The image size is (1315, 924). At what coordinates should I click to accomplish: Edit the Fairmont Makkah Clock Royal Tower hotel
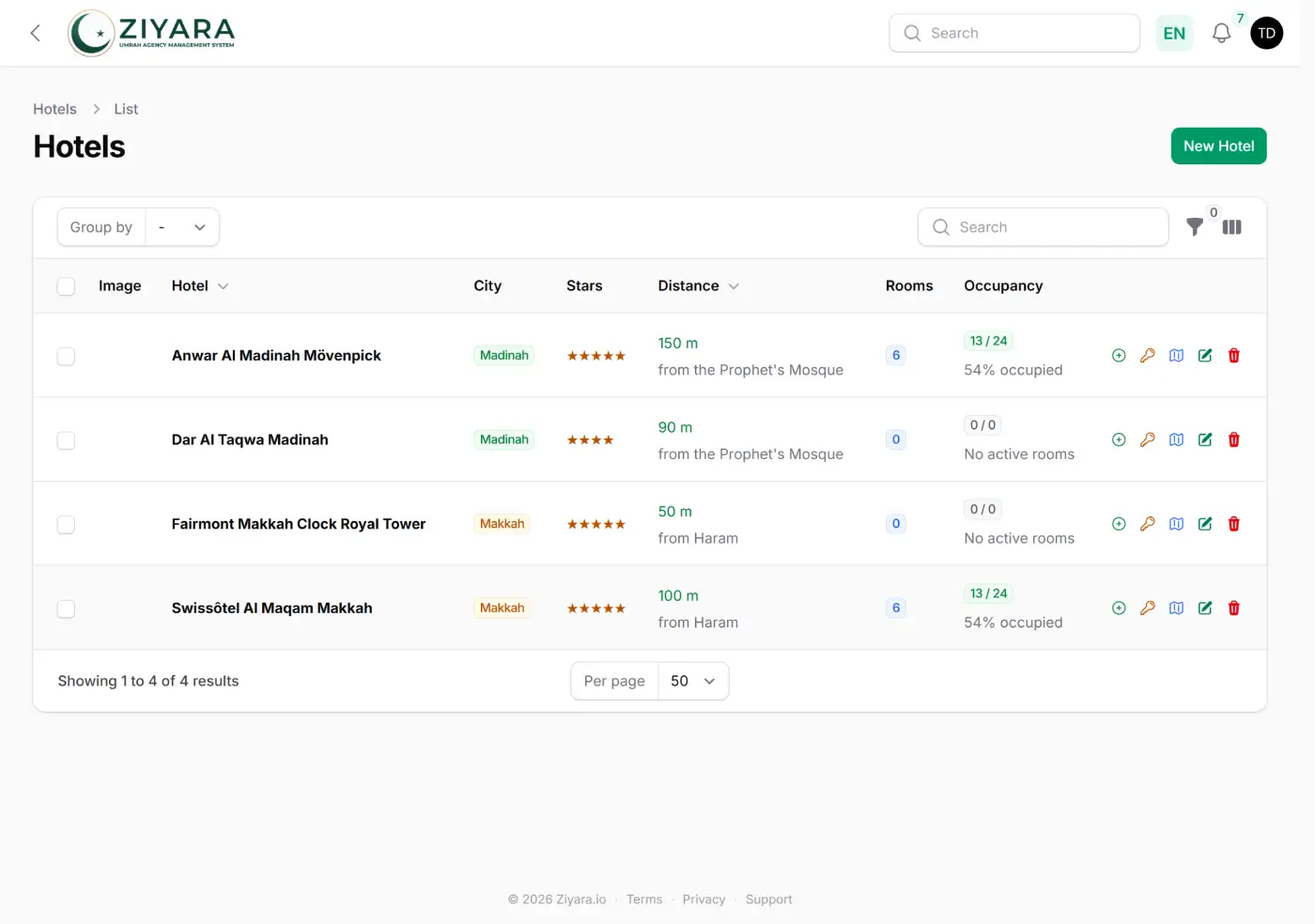click(1205, 524)
